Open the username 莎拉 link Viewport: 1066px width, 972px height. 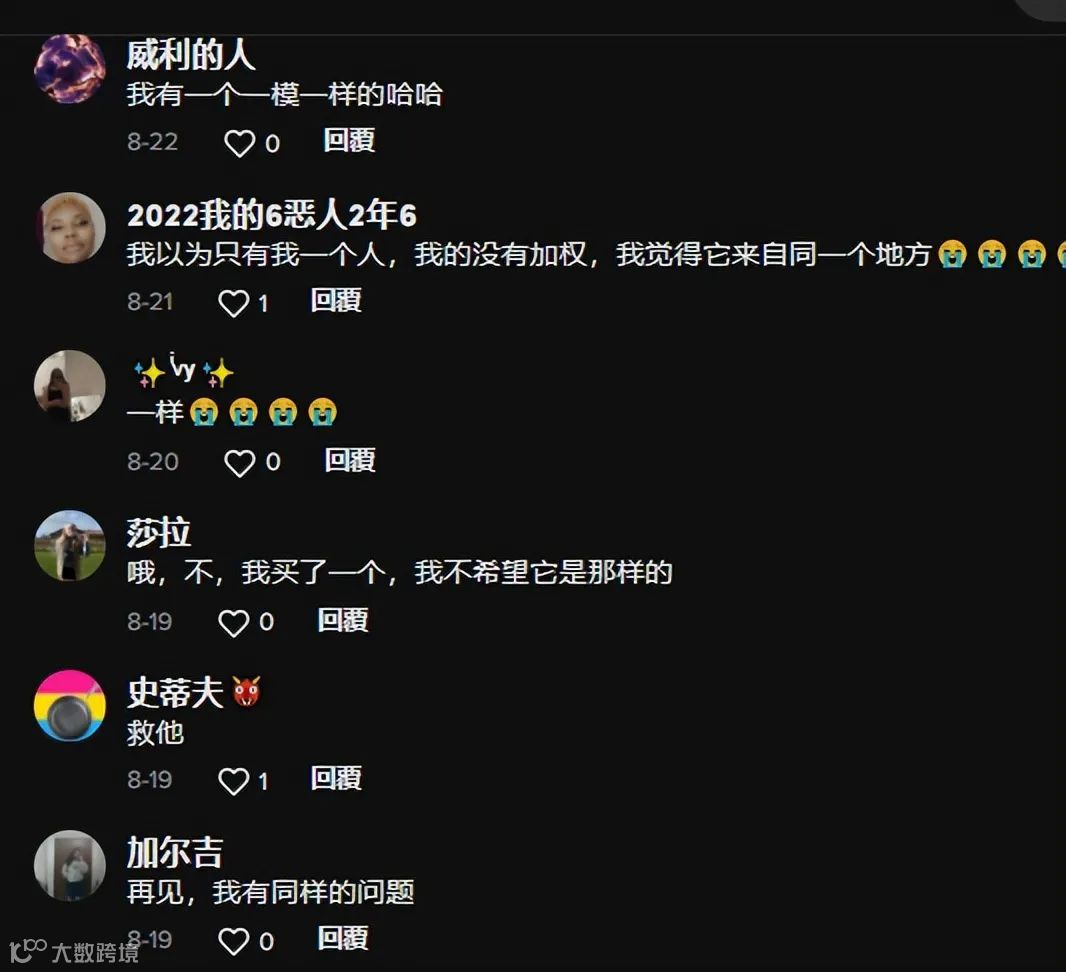click(158, 533)
